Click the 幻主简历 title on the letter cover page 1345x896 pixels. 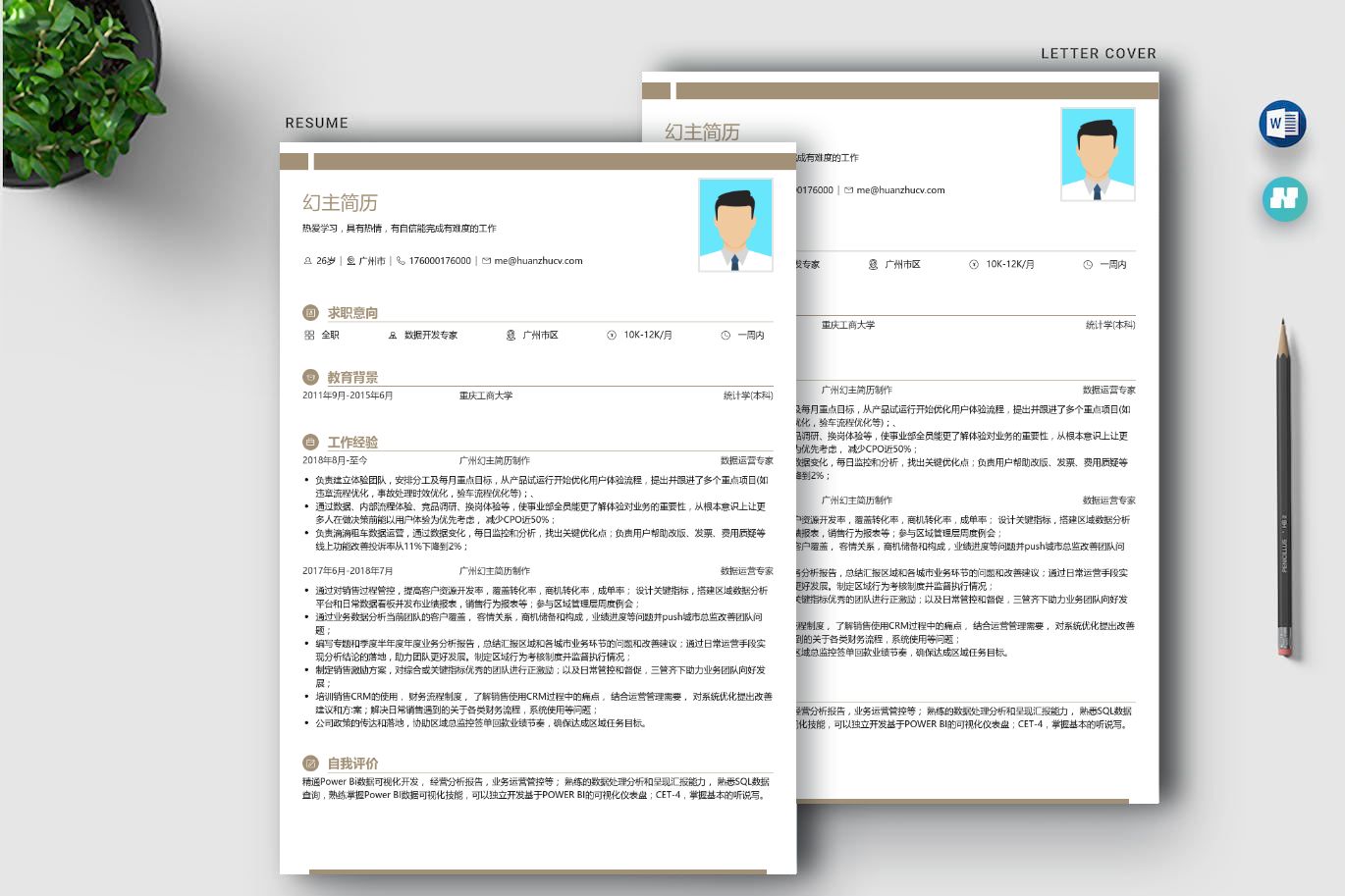click(702, 132)
